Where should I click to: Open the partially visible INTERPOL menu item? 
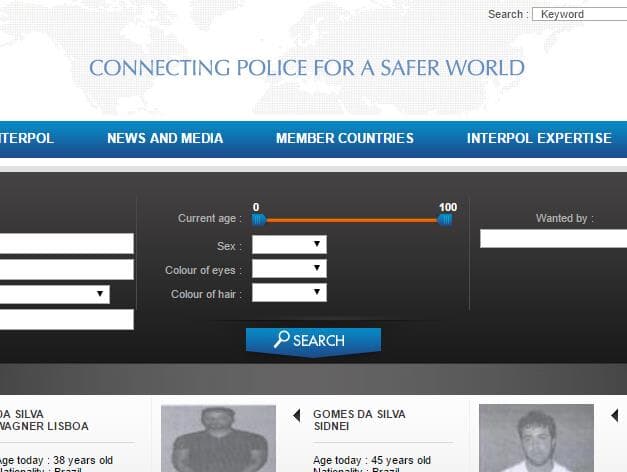(x=26, y=138)
